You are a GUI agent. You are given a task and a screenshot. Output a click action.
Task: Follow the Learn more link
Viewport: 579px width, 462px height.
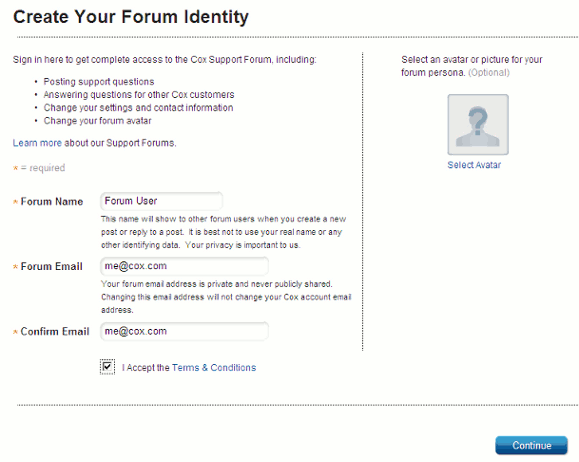click(x=37, y=143)
